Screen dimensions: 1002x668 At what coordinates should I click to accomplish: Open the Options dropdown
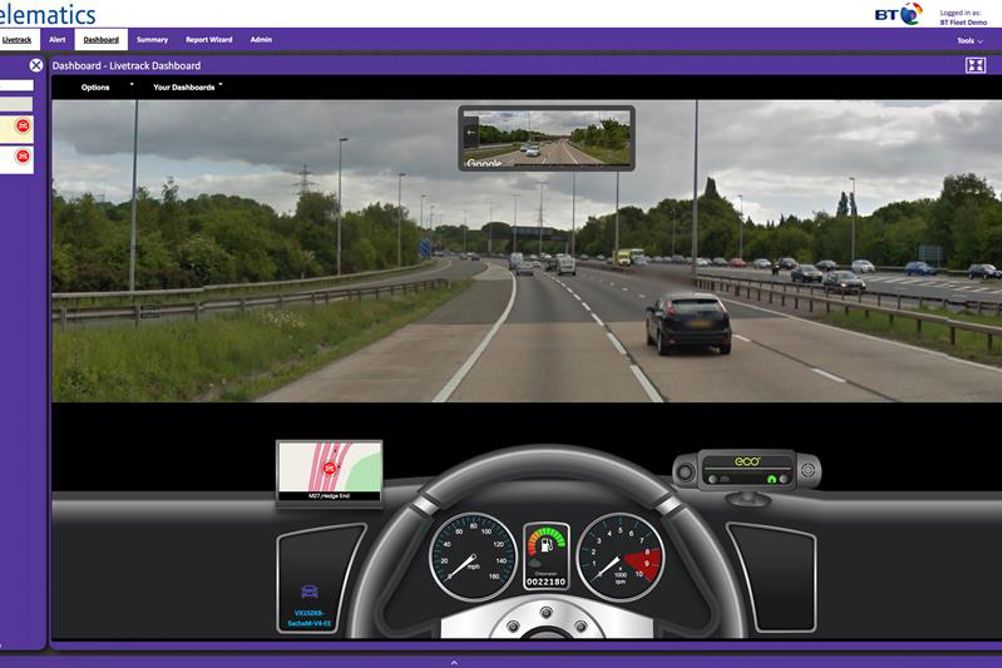point(107,87)
